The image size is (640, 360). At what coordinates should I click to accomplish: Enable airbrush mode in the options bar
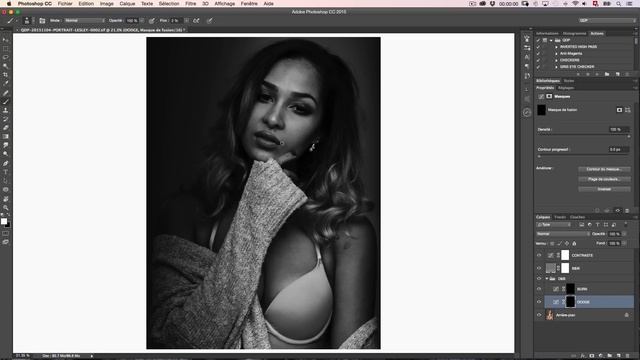pos(196,20)
